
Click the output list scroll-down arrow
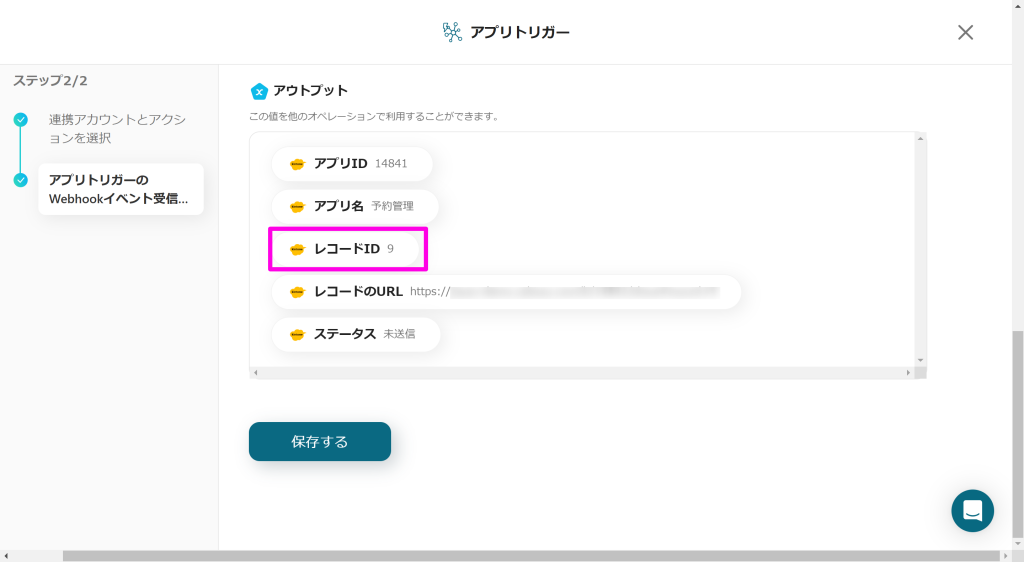(920, 360)
